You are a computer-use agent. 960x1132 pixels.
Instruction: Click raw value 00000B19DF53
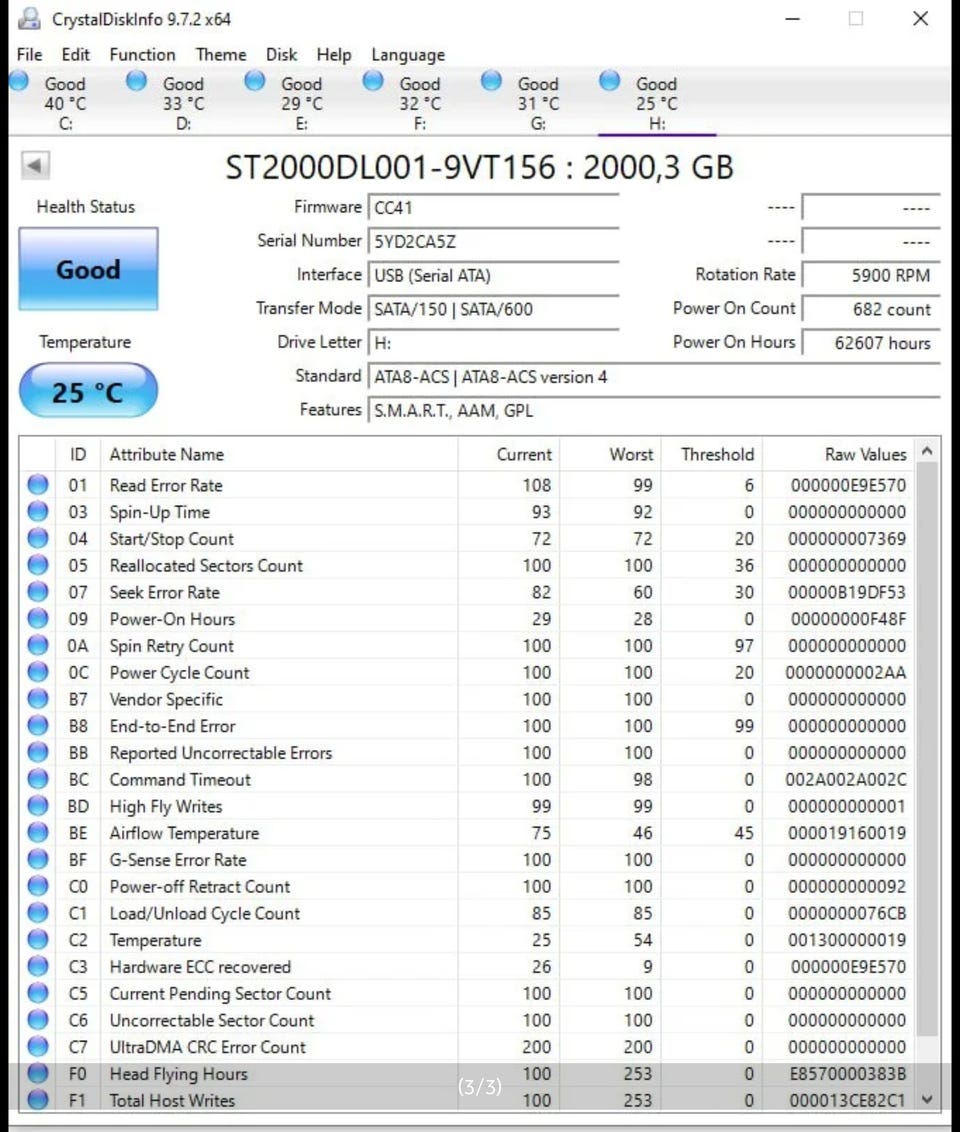point(847,593)
